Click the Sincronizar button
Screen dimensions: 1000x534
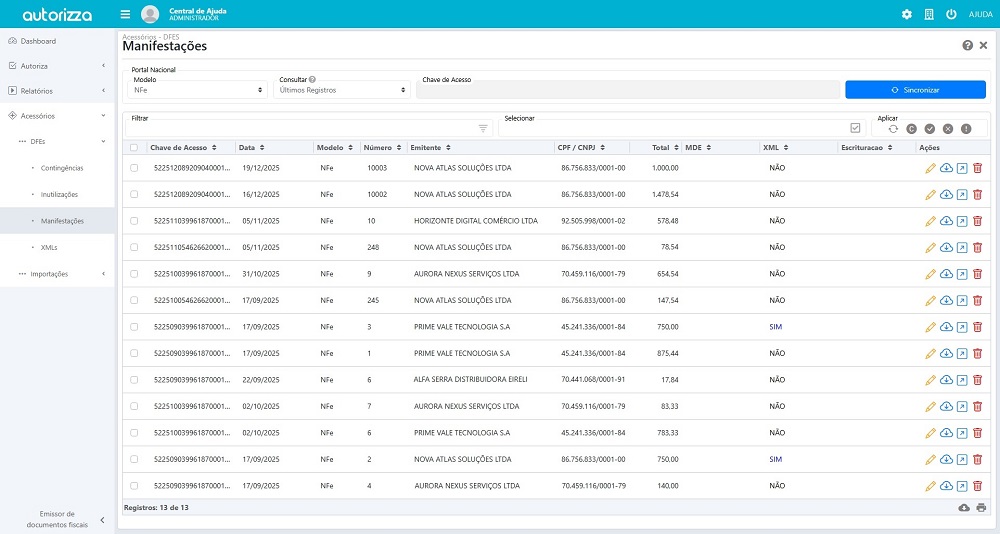point(915,90)
